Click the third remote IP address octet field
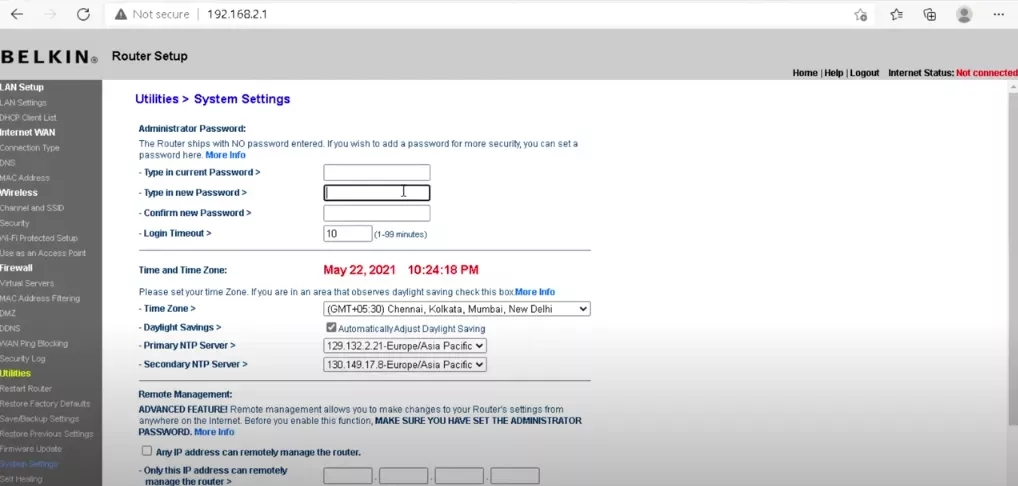 [459, 476]
